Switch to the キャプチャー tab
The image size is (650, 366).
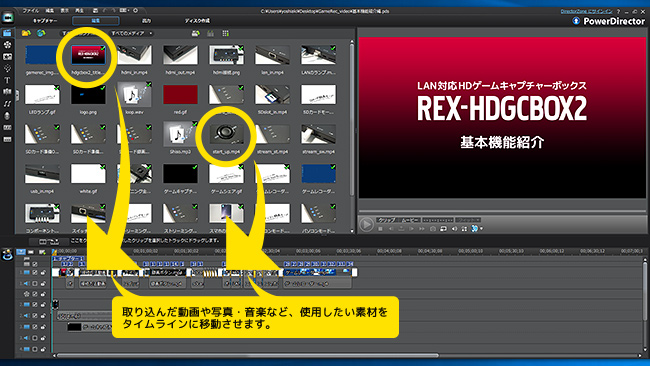point(45,21)
